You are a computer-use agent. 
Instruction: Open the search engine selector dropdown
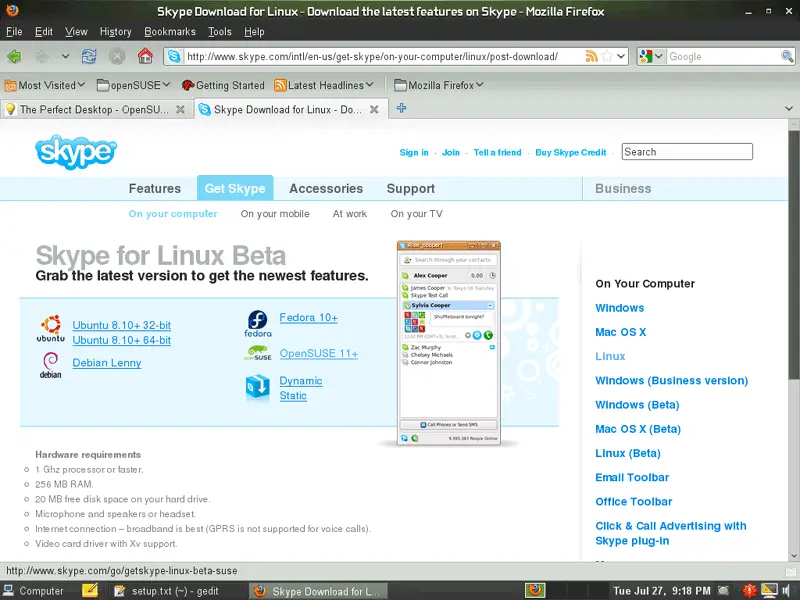[652, 56]
